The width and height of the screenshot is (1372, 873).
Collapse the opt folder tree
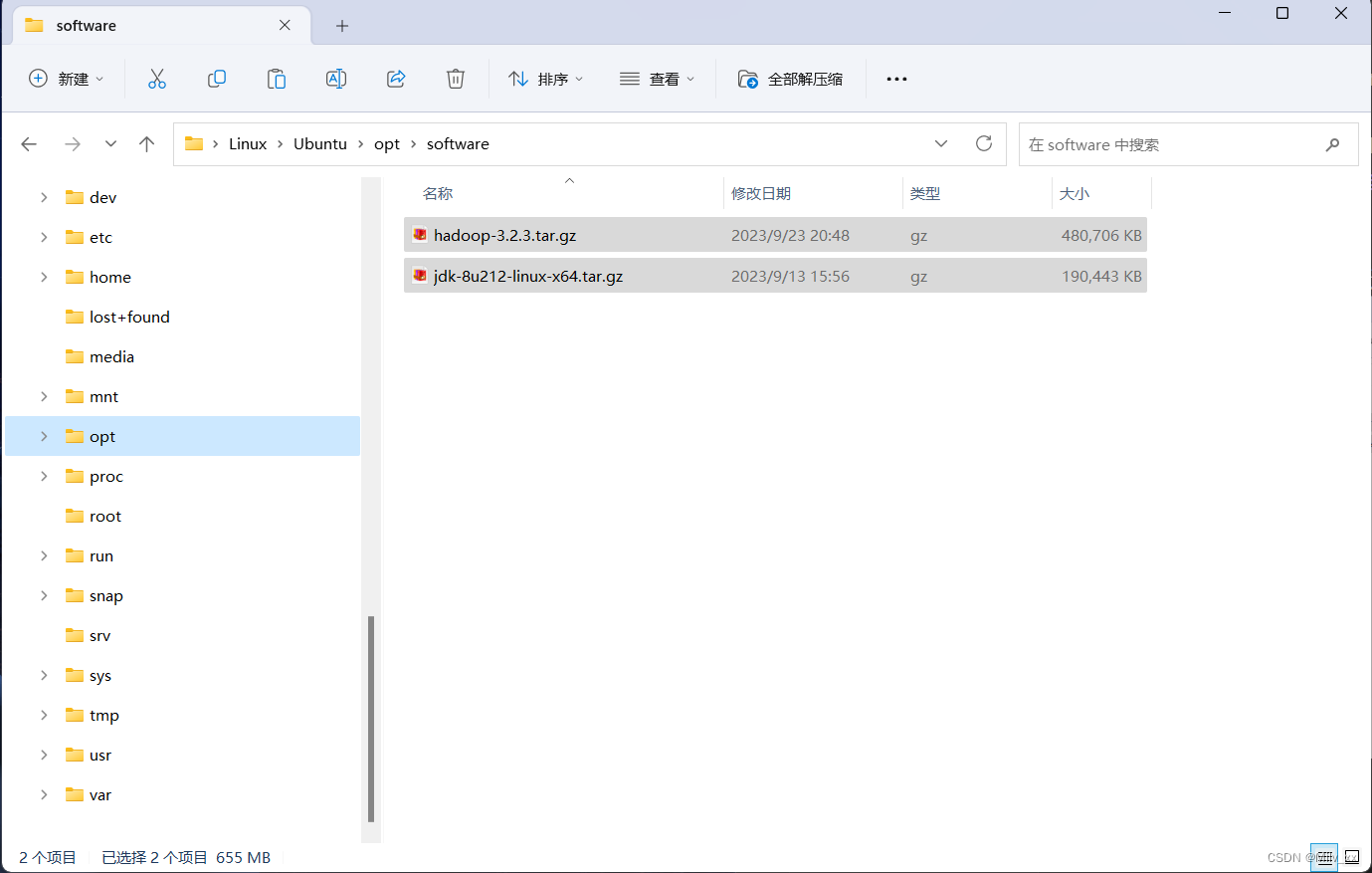tap(43, 436)
